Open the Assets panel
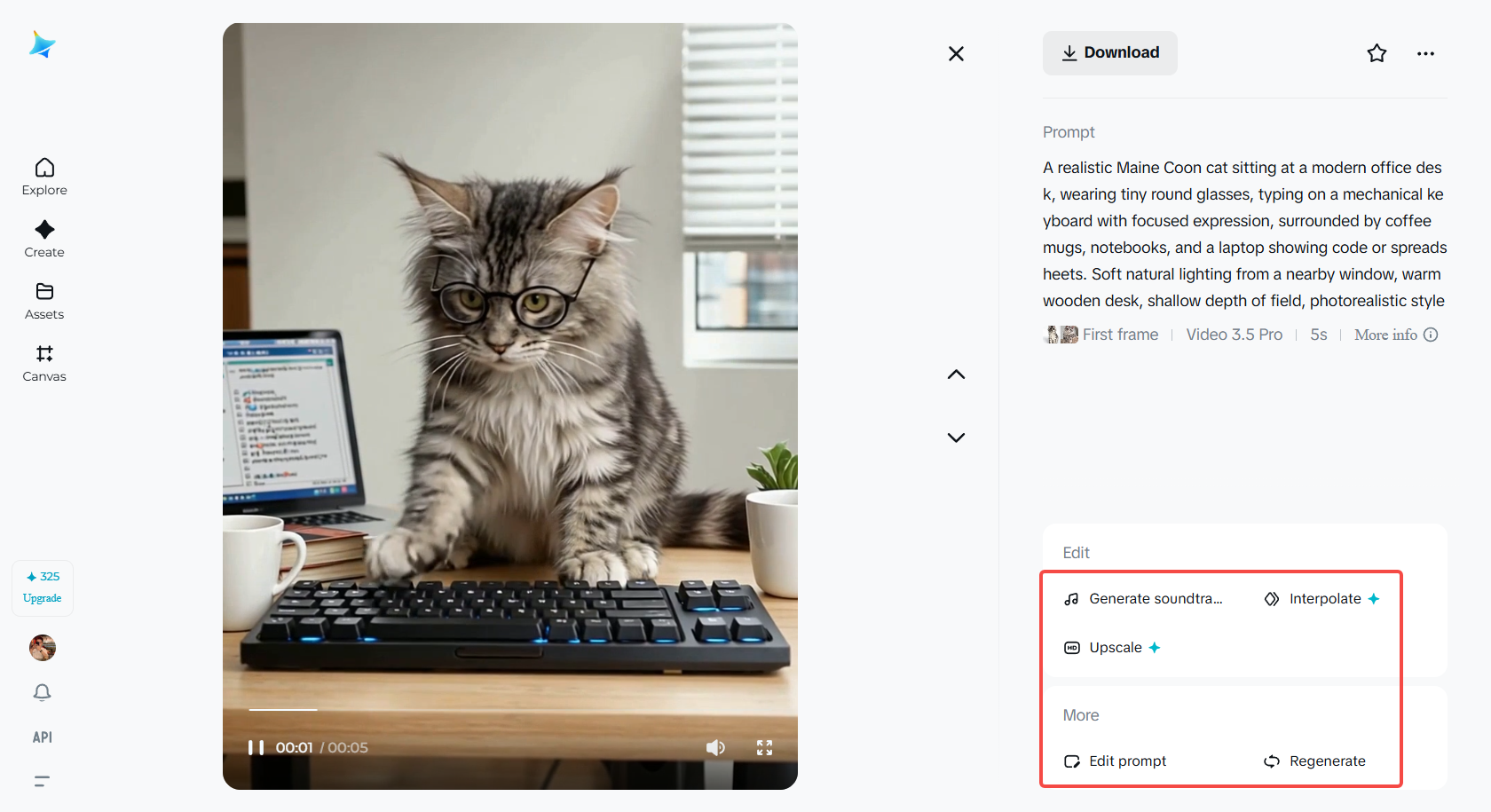Image resolution: width=1491 pixels, height=812 pixels. coord(43,300)
